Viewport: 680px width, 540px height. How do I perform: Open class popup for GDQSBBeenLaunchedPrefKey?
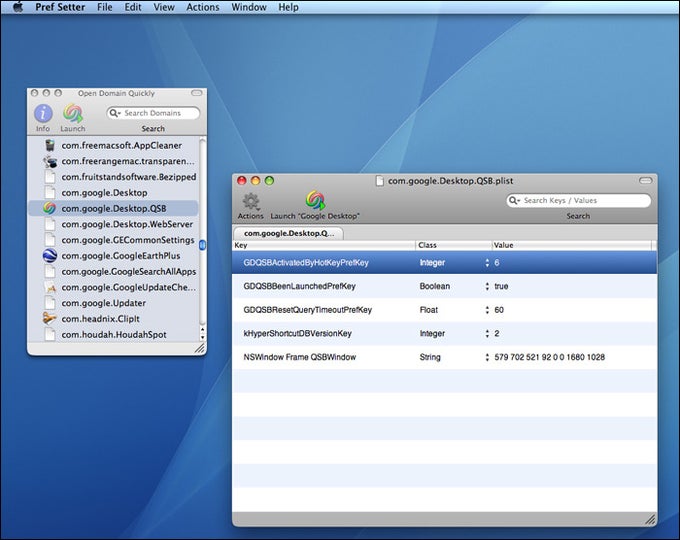click(487, 286)
